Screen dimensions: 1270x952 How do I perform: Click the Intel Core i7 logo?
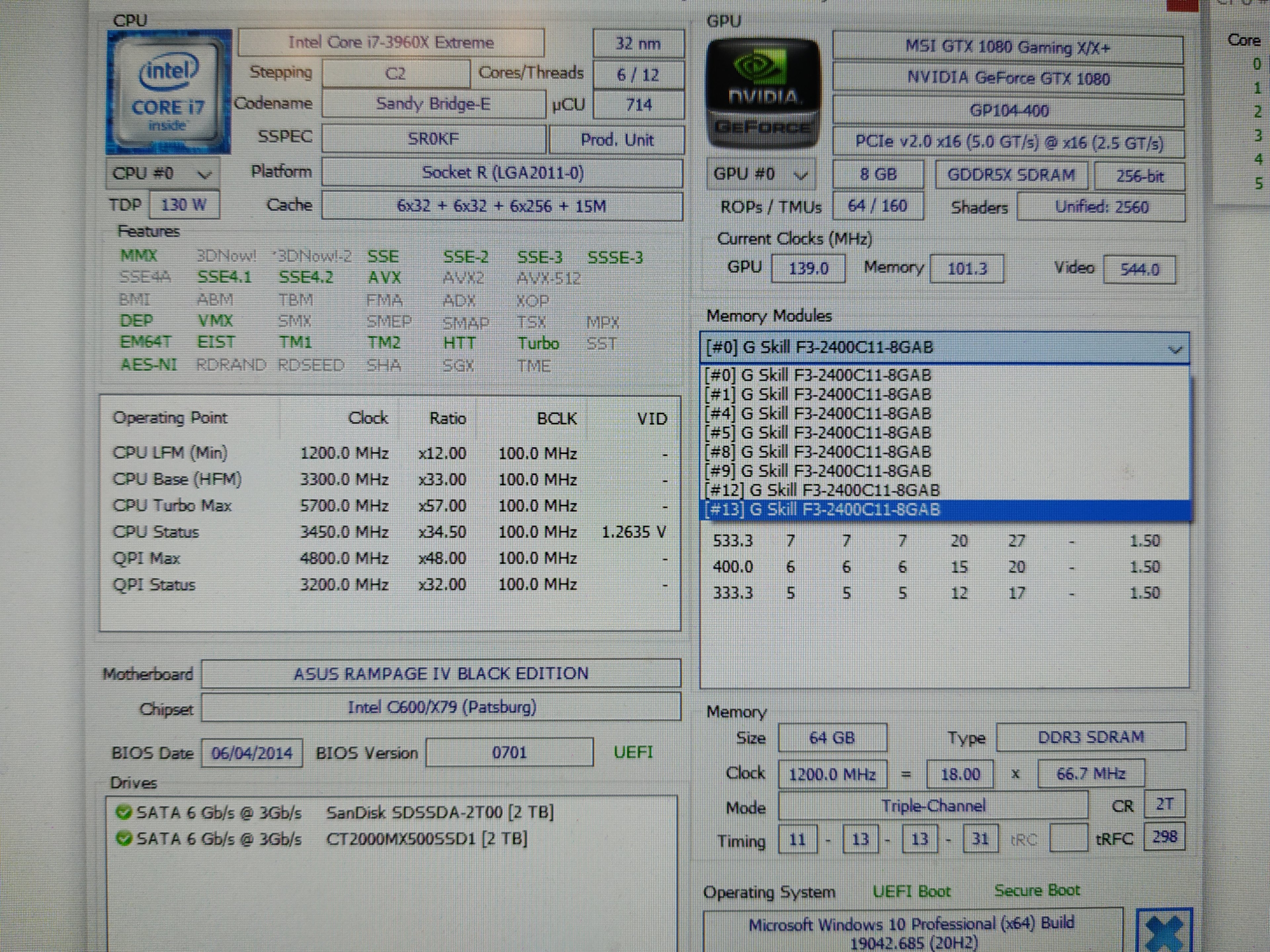(168, 92)
